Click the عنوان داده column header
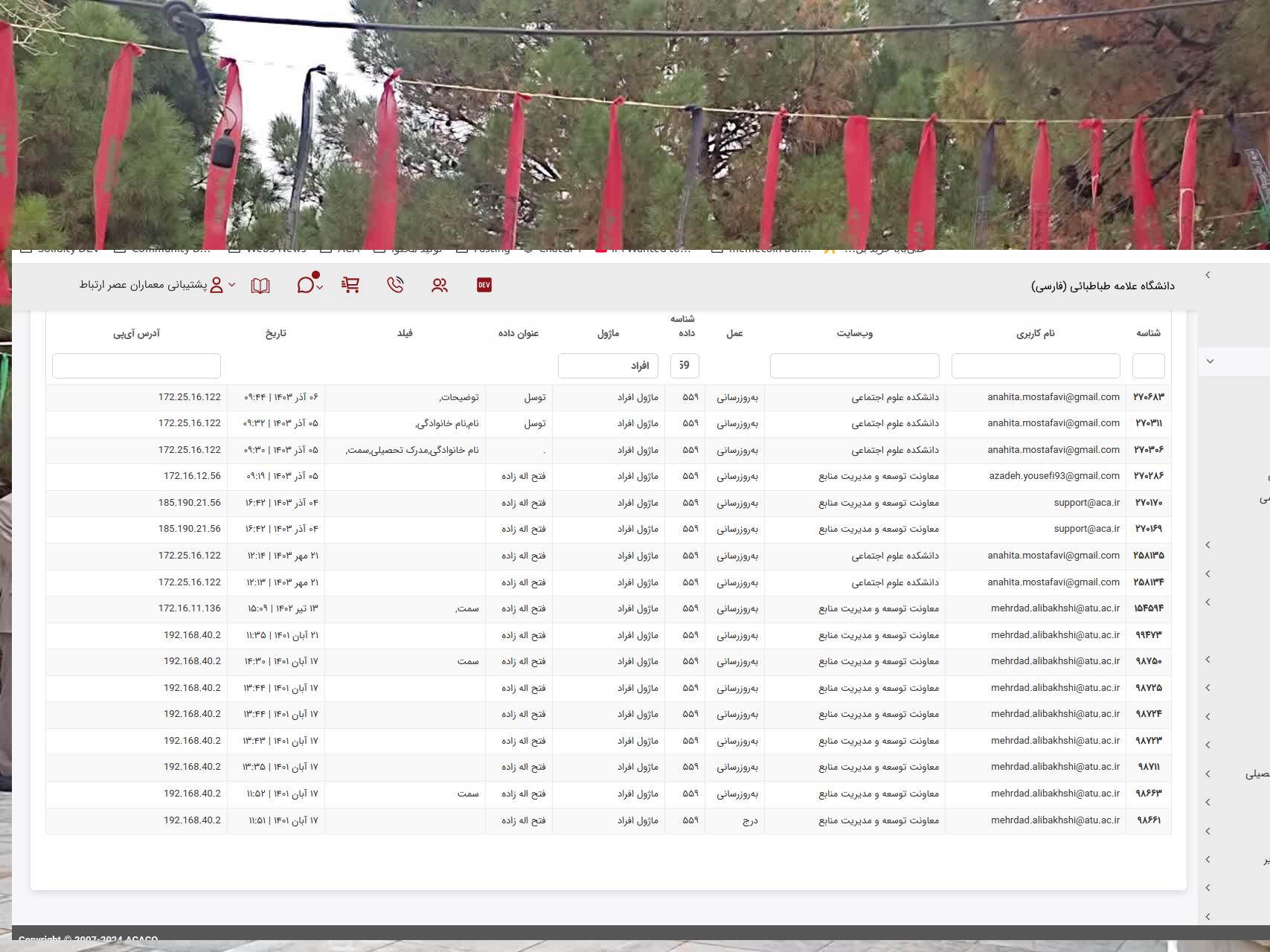This screenshot has width=1270, height=952. coord(519,333)
